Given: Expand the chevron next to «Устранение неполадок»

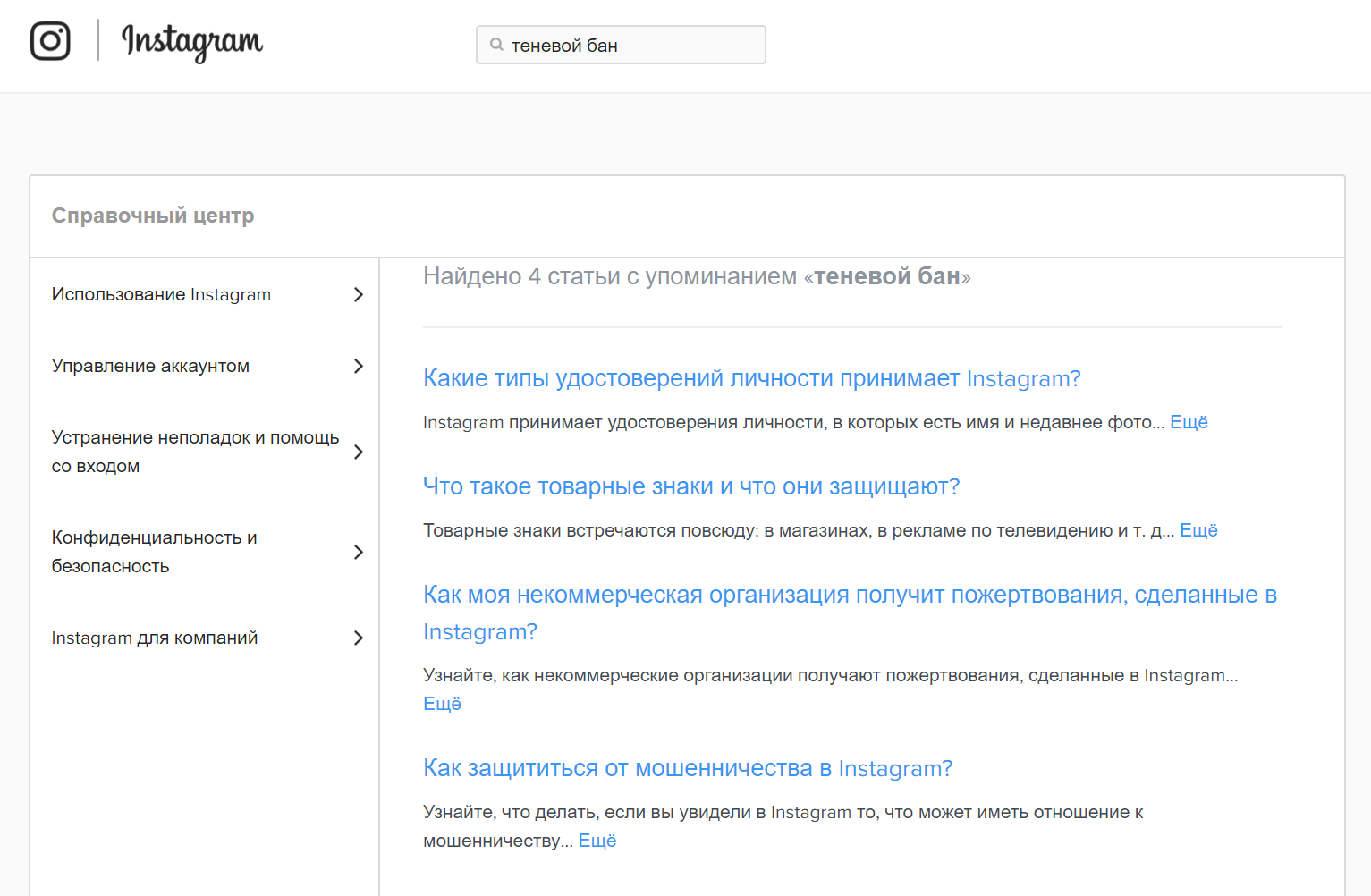Looking at the screenshot, I should click(359, 452).
